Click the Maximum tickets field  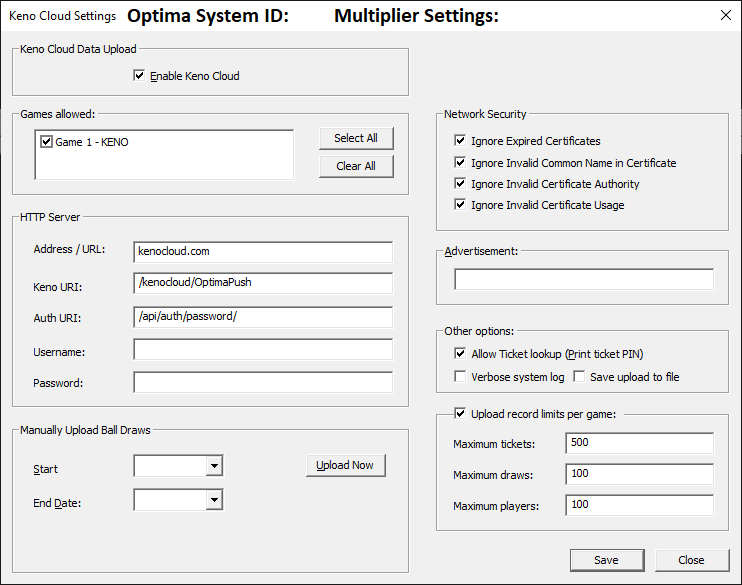pyautogui.click(x=638, y=443)
